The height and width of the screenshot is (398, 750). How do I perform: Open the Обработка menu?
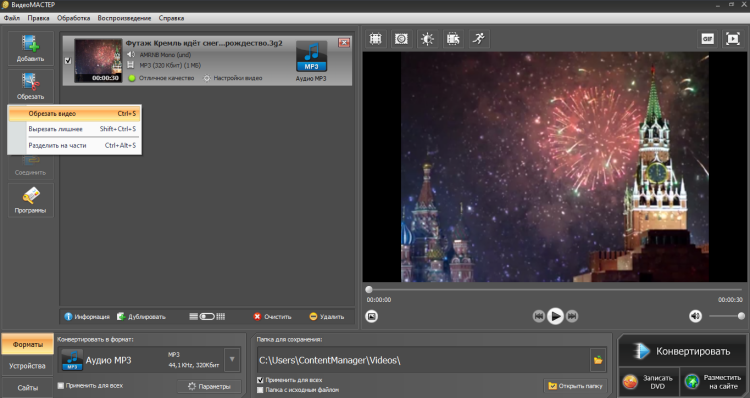(x=73, y=18)
